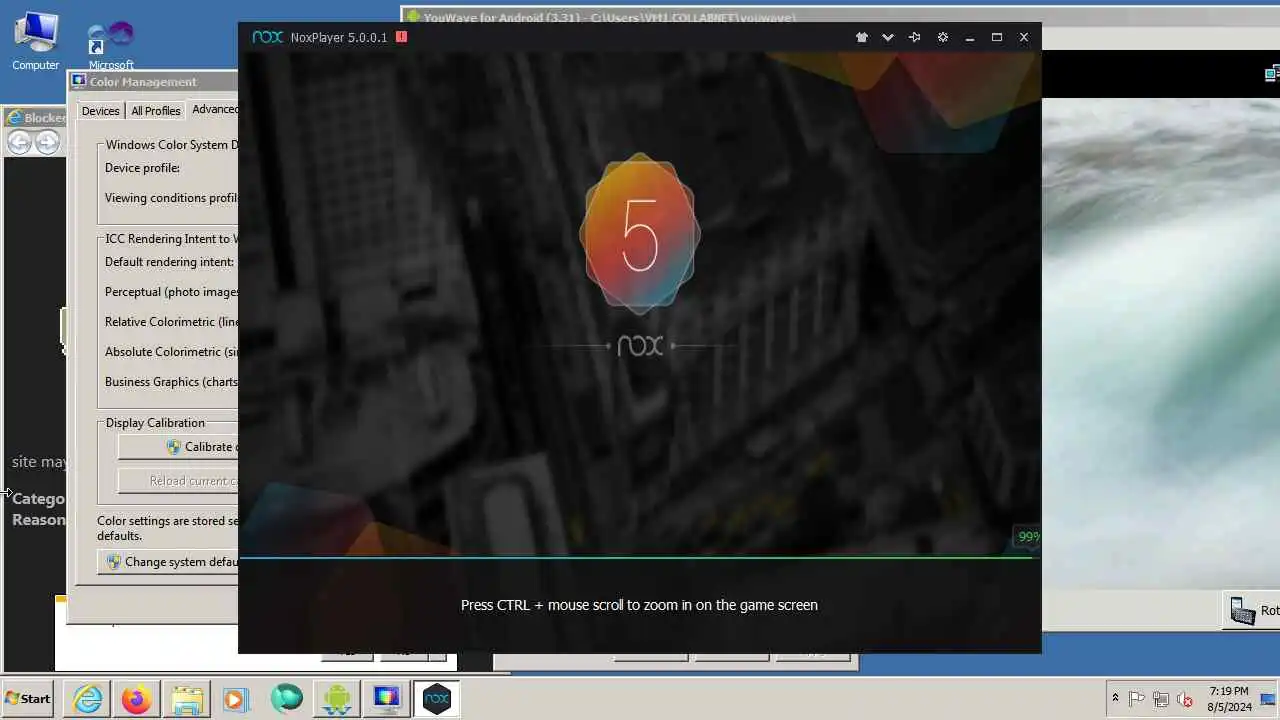Click the Calibrate display button
The image size is (1280, 720).
click(x=178, y=447)
